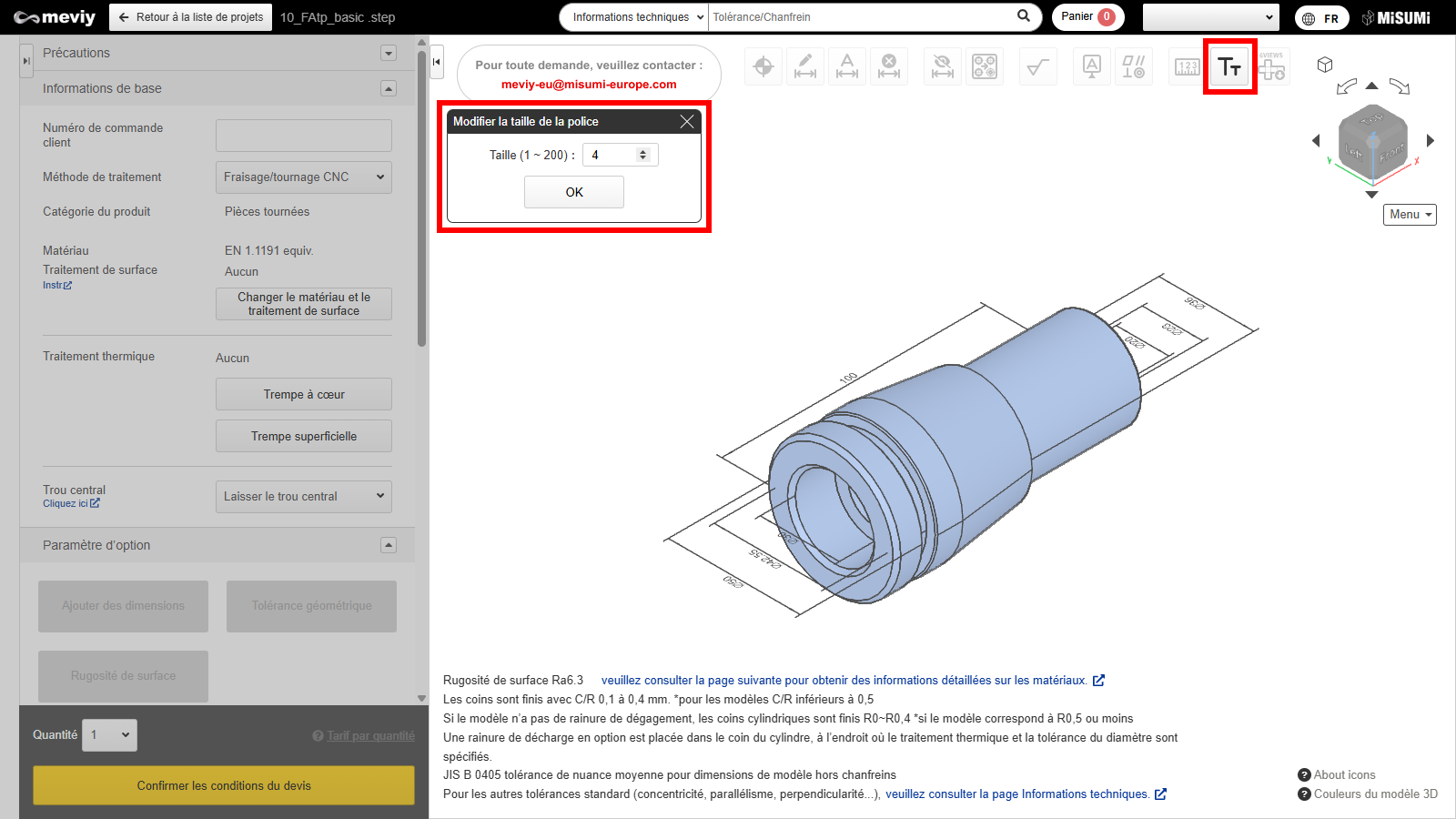Open the Méthode de traitement dropdown
The width and height of the screenshot is (1456, 819).
[303, 177]
